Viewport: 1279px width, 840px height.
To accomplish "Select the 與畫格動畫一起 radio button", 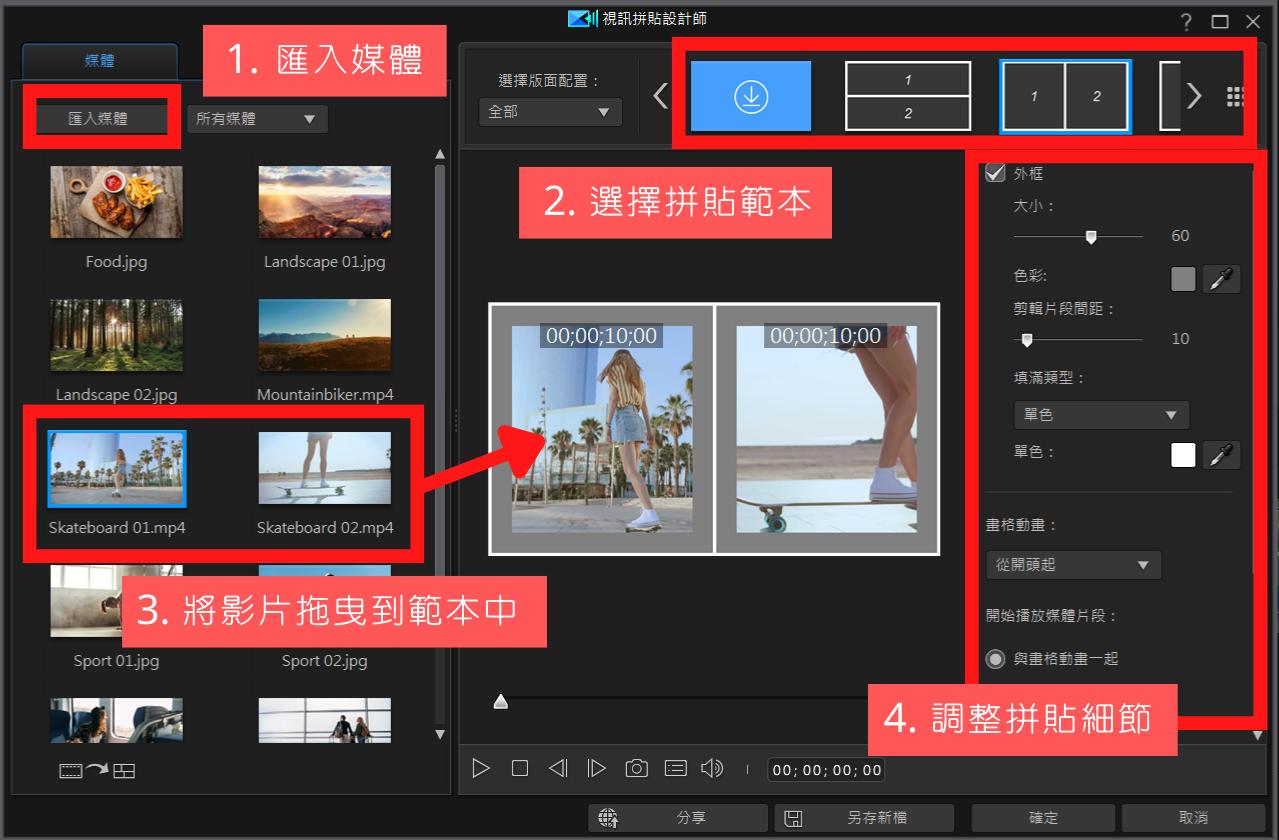I will (x=995, y=659).
